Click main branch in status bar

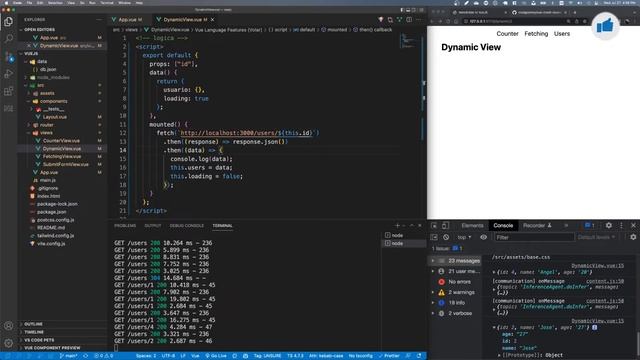(x=68, y=356)
